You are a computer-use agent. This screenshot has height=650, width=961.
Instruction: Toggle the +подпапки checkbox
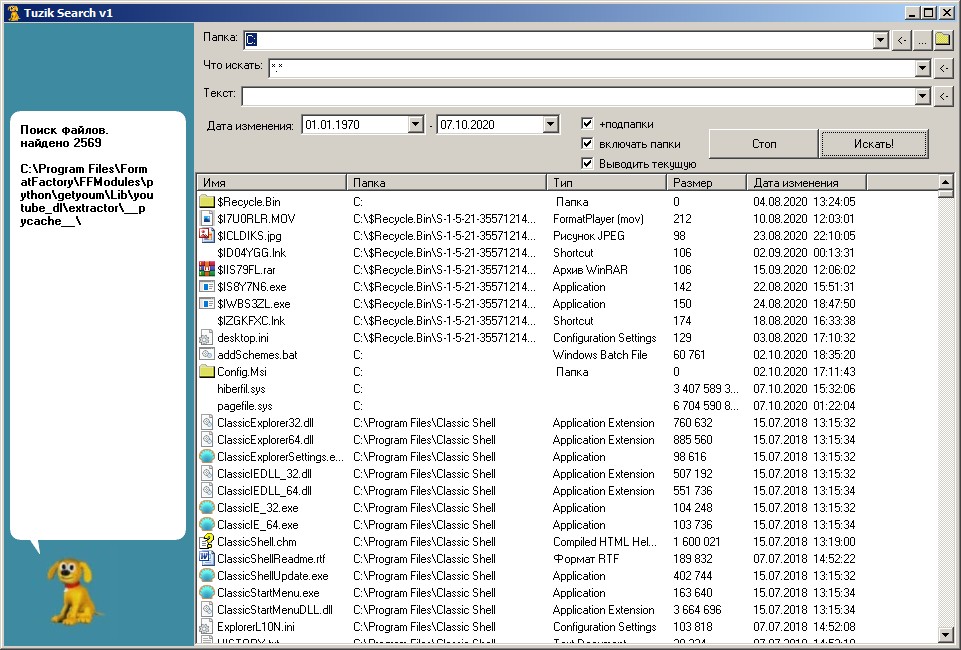[588, 124]
